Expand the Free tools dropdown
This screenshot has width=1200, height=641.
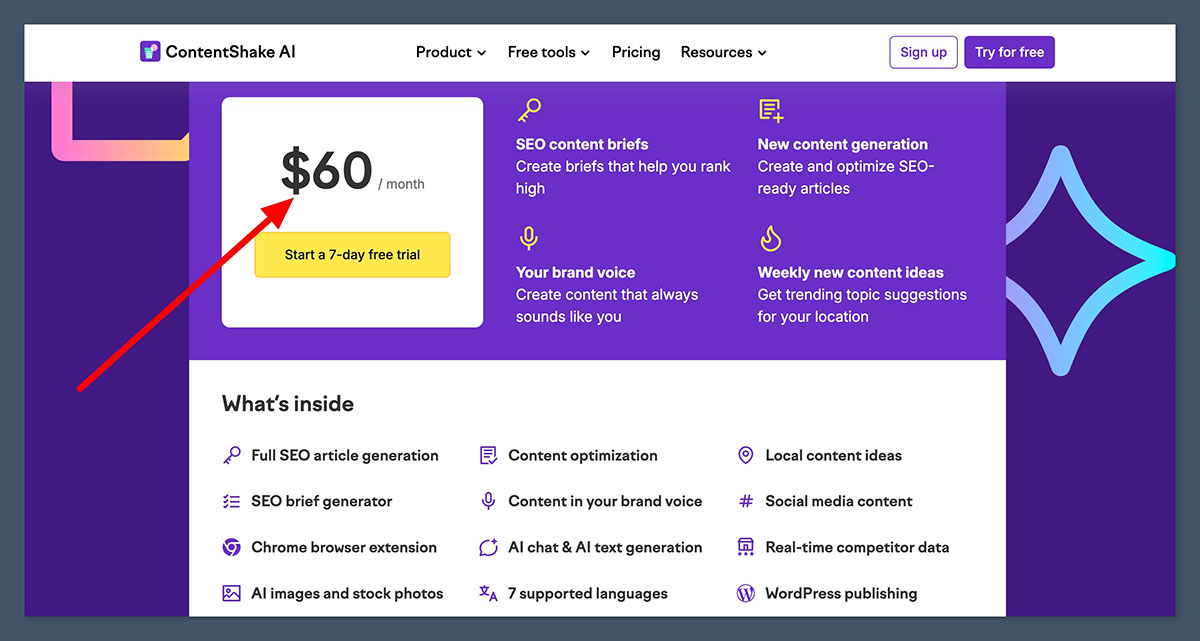click(x=548, y=52)
